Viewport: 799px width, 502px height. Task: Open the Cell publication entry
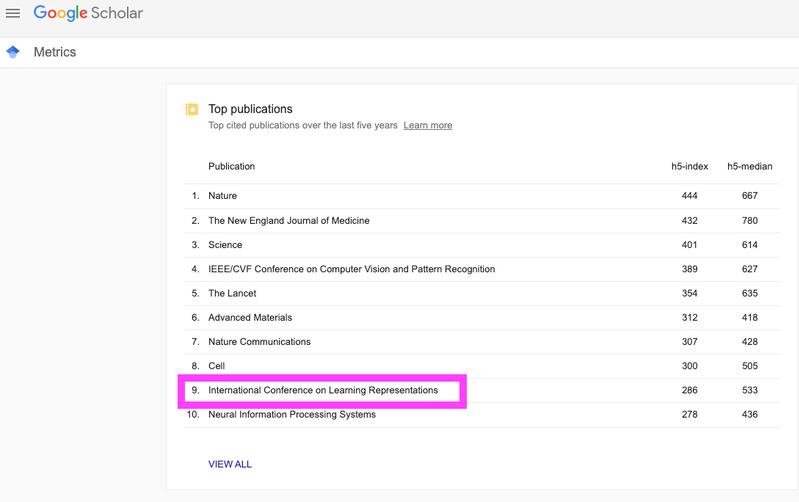pos(217,366)
